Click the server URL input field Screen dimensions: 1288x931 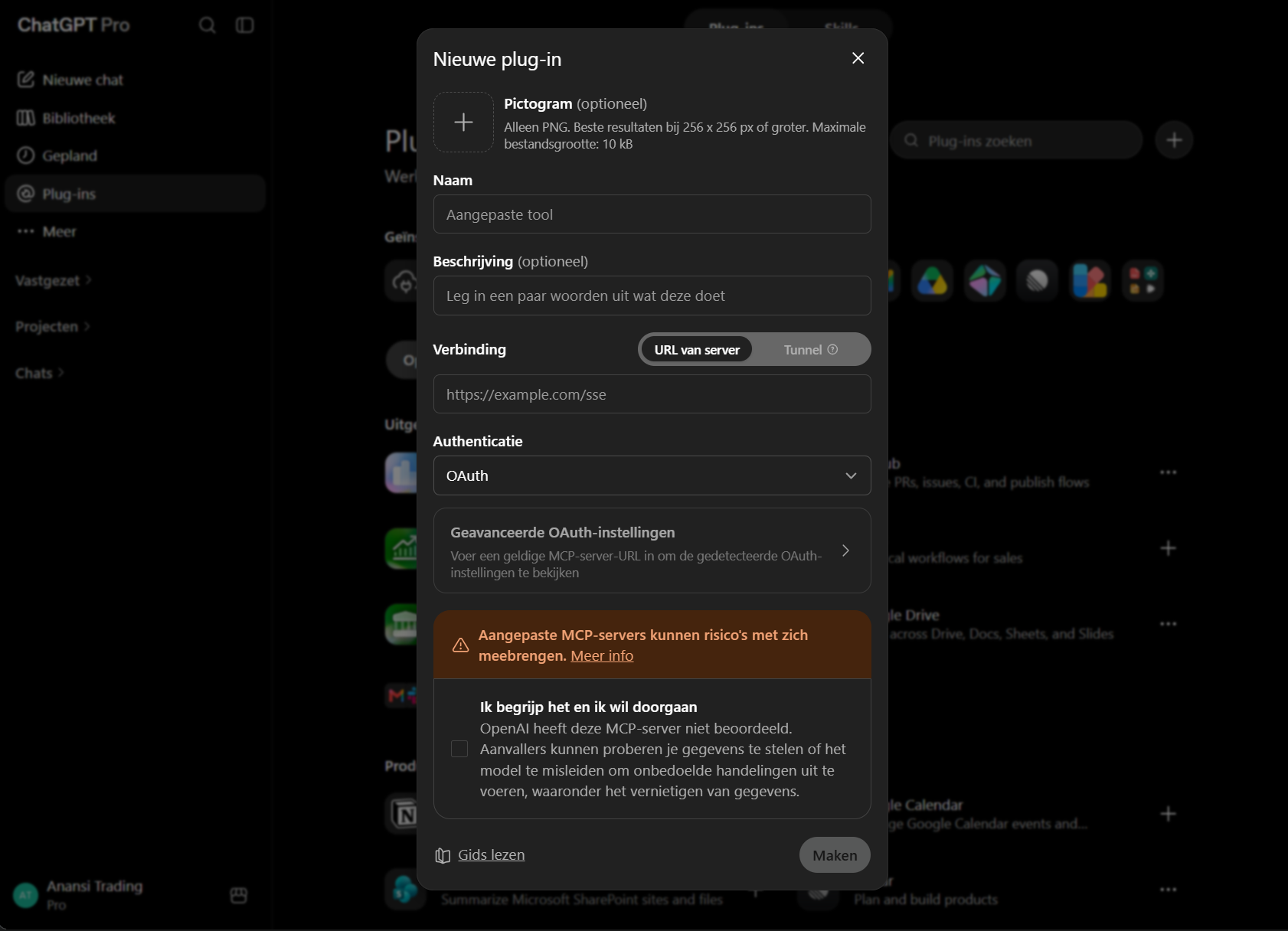point(652,394)
